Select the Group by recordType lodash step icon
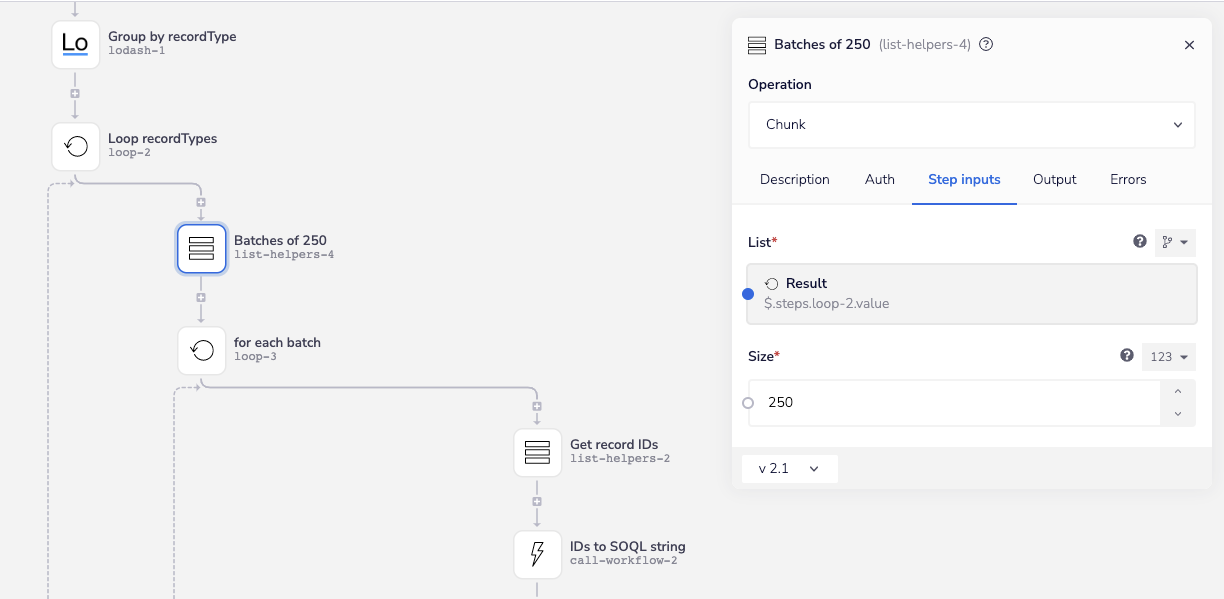Image resolution: width=1224 pixels, height=599 pixels. (x=76, y=44)
